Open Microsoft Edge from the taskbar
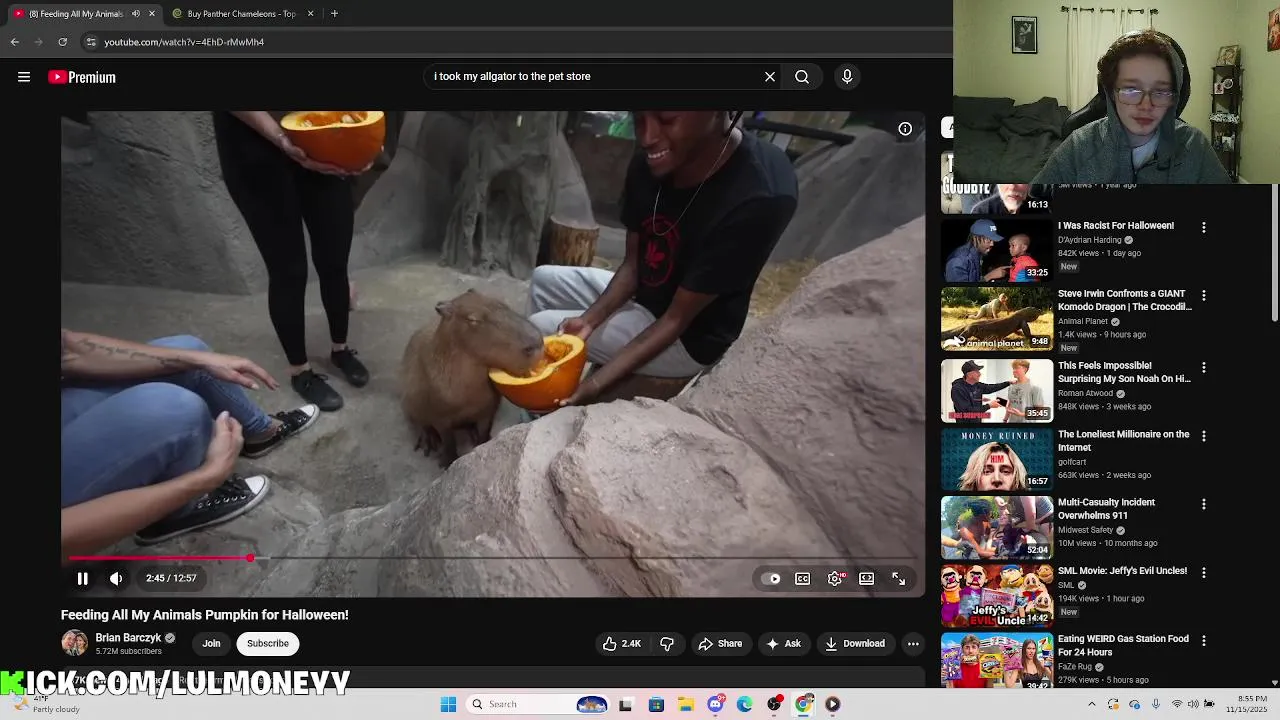This screenshot has height=720, width=1280. pos(744,704)
